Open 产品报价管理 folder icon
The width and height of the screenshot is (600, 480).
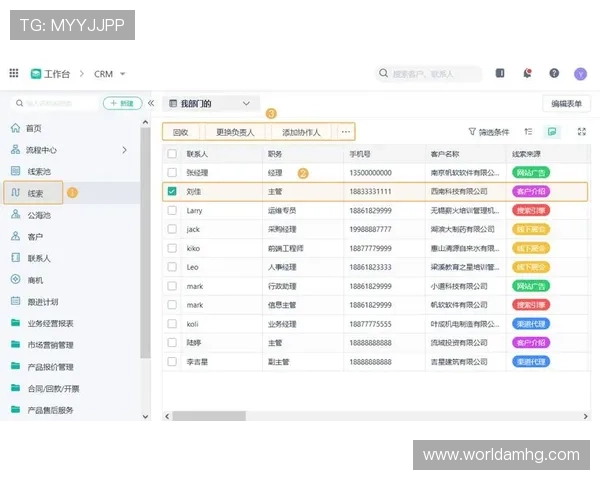15,366
